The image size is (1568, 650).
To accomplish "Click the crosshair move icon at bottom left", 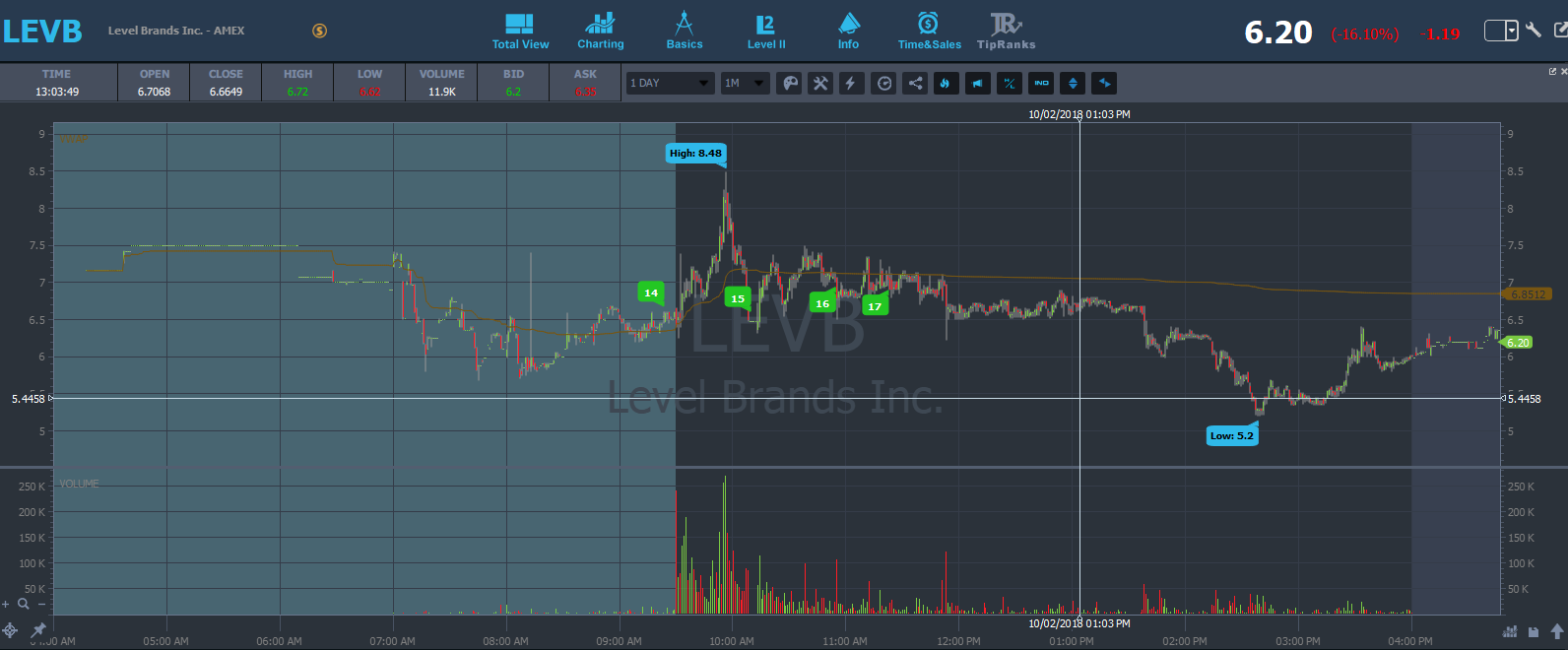I will tap(10, 630).
